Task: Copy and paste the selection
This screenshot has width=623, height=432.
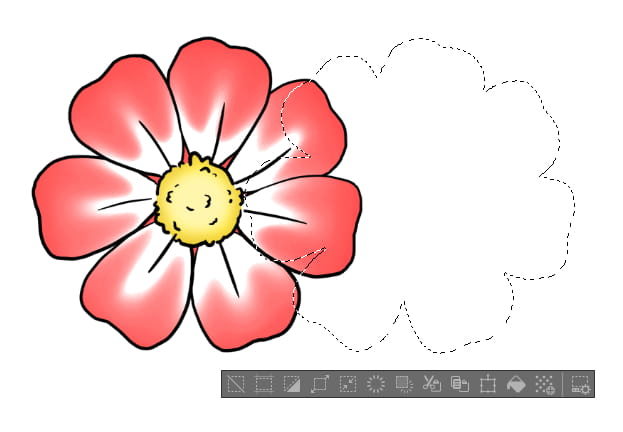Action: coord(460,383)
